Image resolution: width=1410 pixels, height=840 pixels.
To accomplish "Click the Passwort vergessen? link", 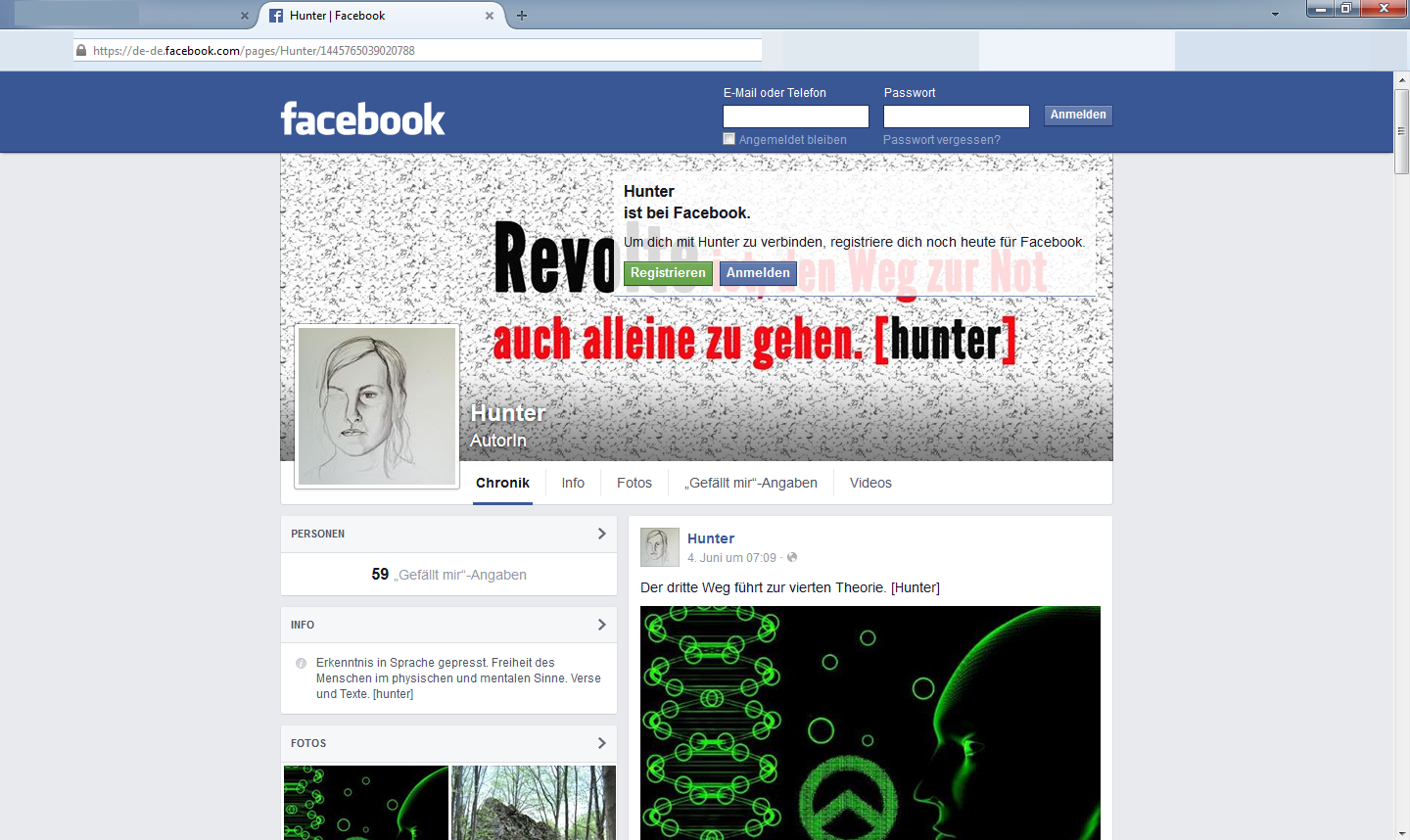I will click(x=942, y=140).
